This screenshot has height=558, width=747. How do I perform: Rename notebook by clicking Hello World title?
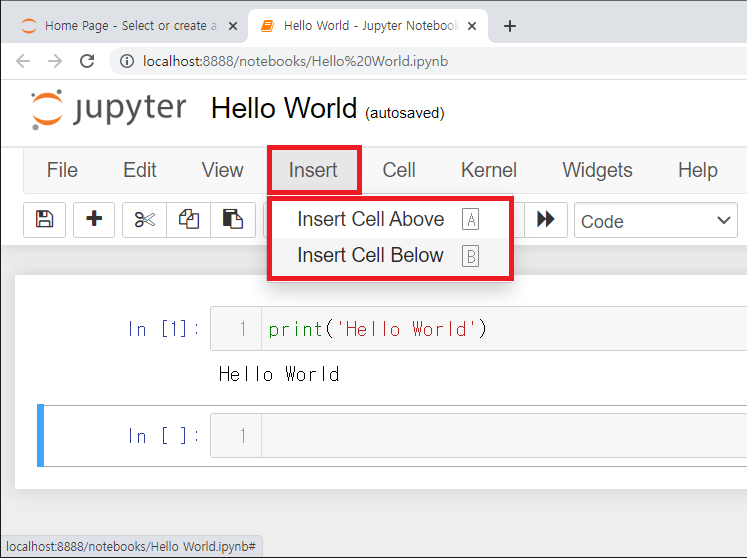(x=284, y=108)
